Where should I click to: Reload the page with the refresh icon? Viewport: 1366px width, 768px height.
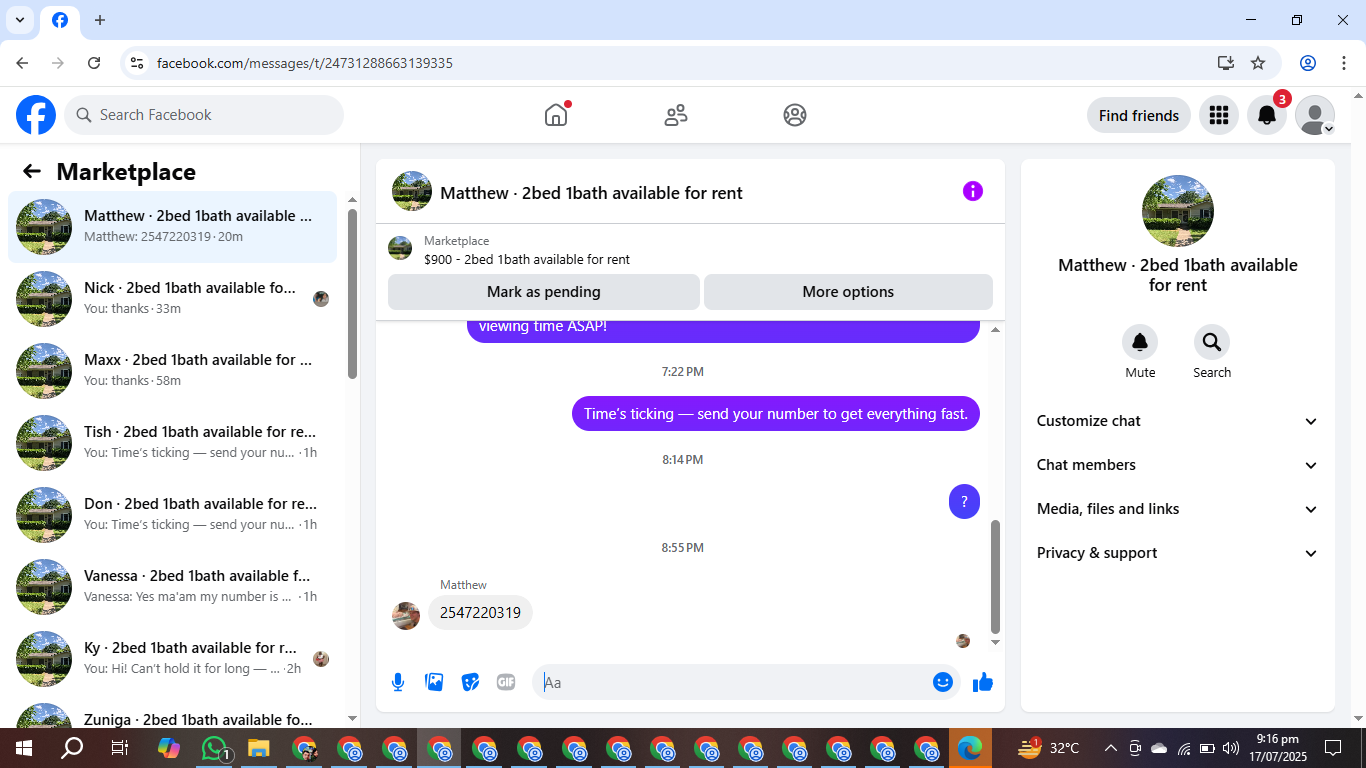pos(94,63)
